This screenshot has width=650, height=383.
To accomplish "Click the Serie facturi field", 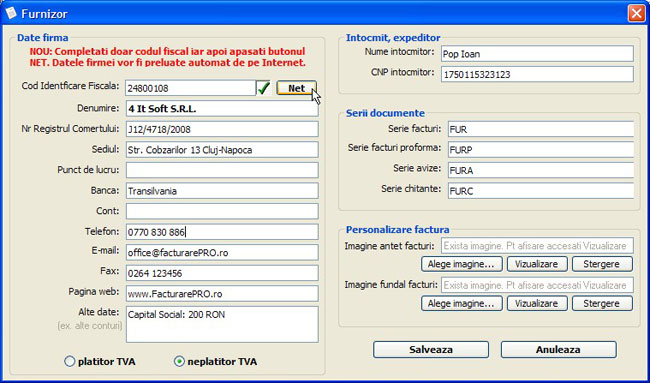I will coord(541,129).
